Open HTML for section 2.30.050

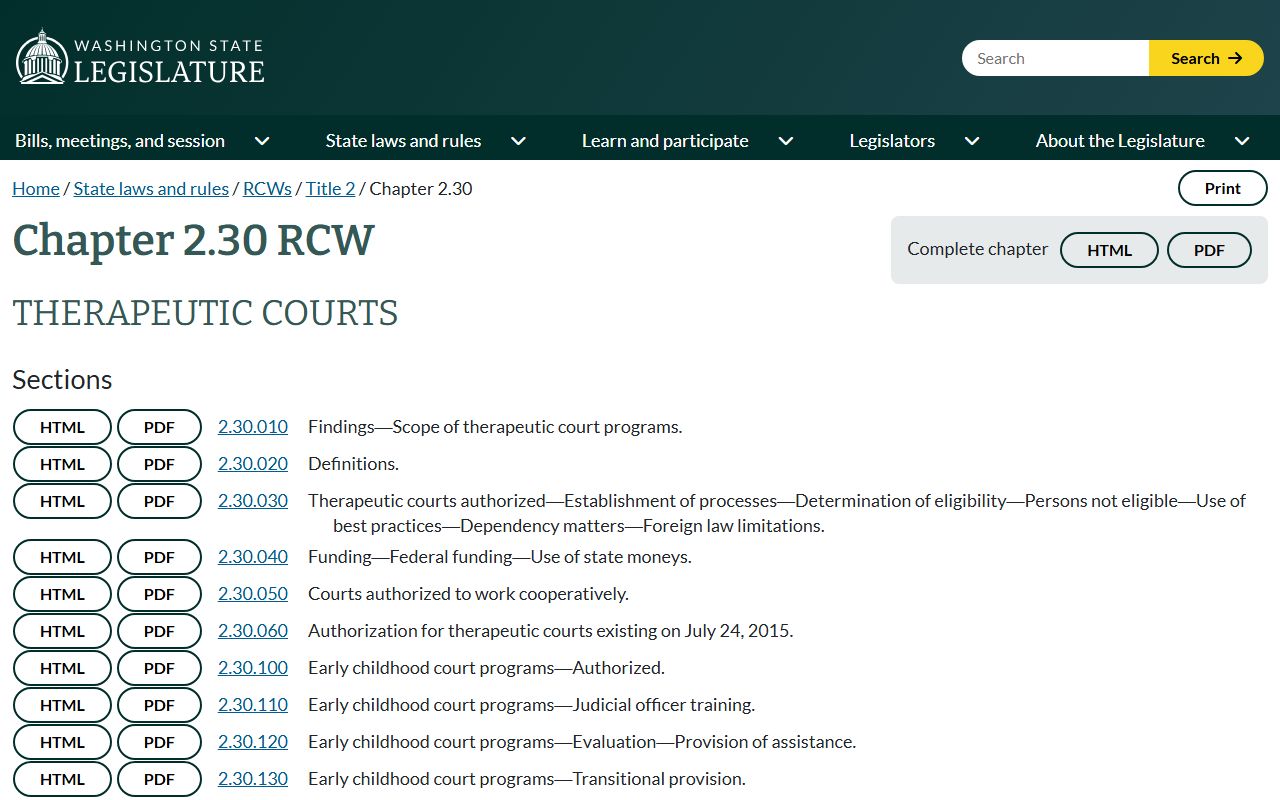62,594
